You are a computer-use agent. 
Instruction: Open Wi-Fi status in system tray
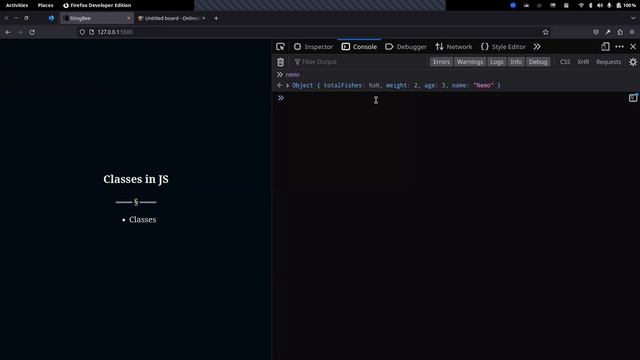coord(581,5)
